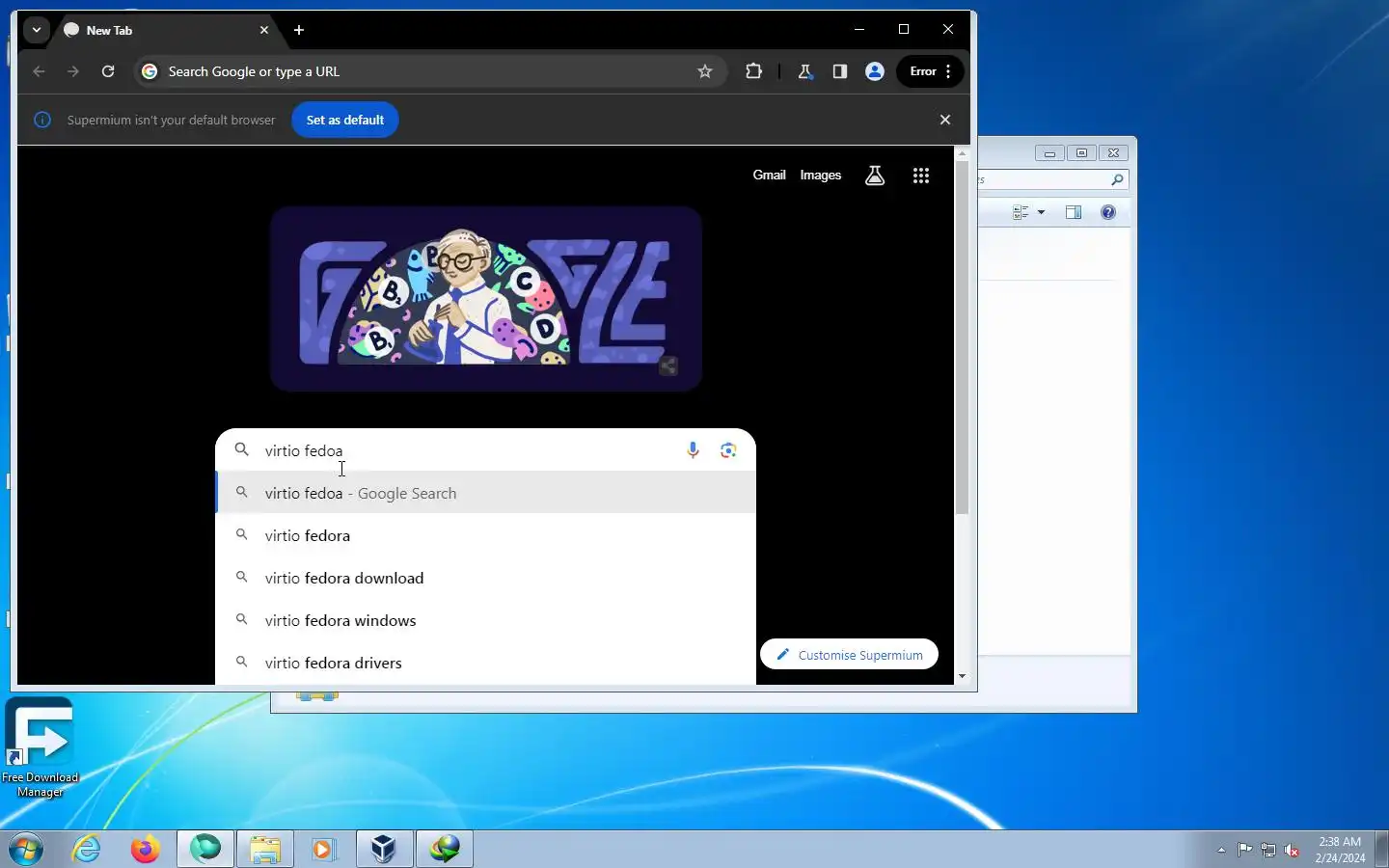Viewport: 1389px width, 868px height.
Task: Open the clock showing 2:38 AM
Action: [1340, 850]
